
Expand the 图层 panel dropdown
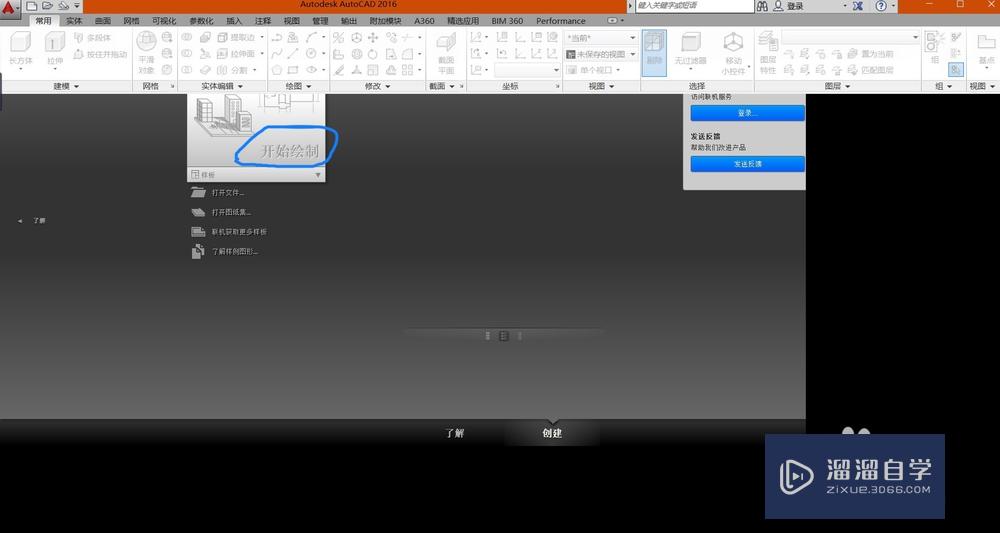coord(837,86)
